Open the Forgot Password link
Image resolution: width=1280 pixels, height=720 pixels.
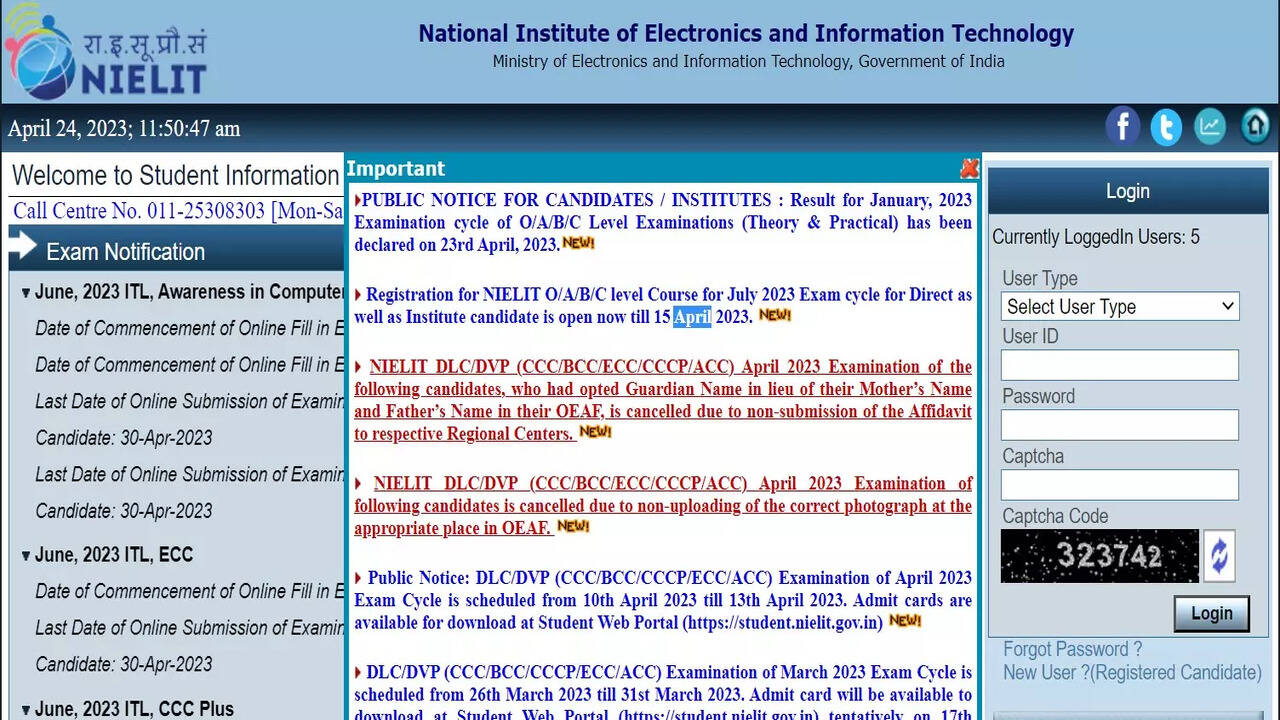pos(1072,649)
